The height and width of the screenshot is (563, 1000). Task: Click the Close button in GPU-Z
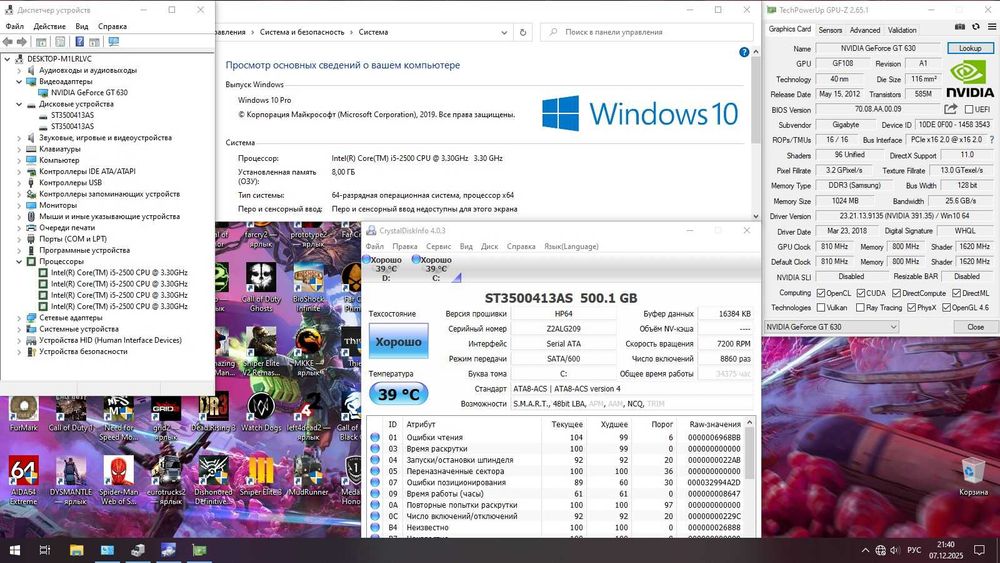click(975, 326)
